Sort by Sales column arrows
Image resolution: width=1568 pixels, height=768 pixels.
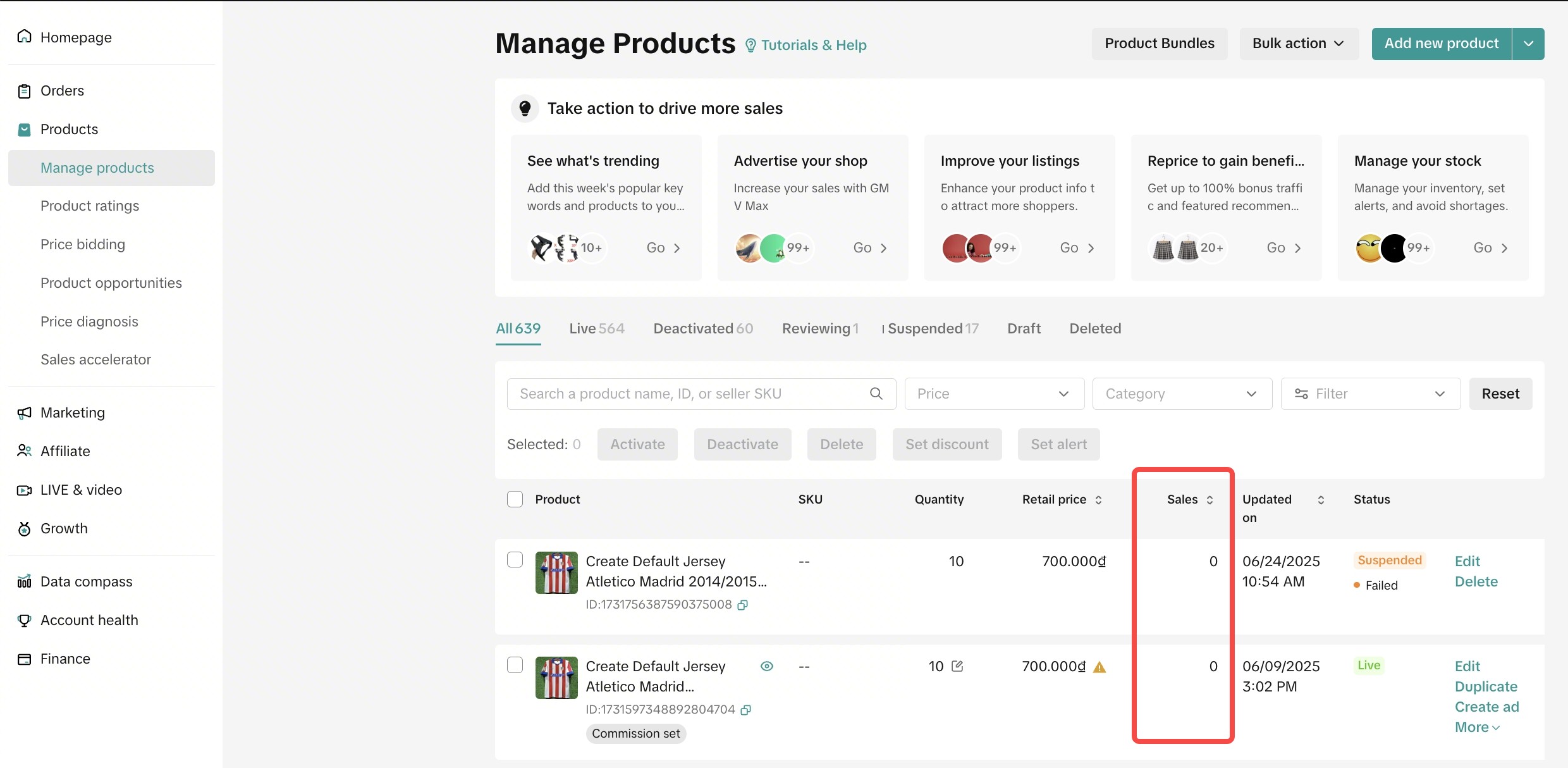pos(1210,500)
